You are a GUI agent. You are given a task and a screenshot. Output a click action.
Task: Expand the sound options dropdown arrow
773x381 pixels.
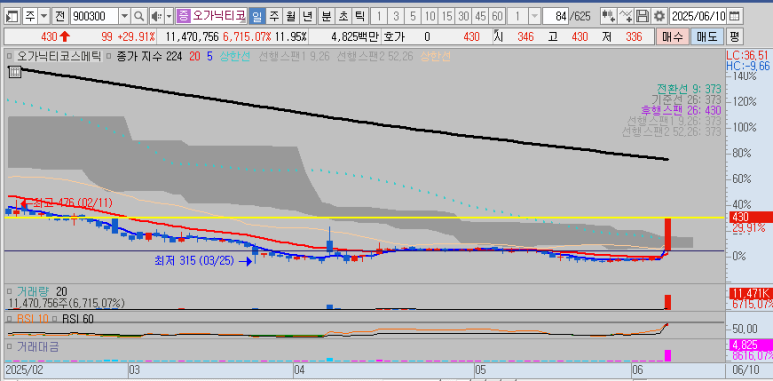[x=169, y=17]
